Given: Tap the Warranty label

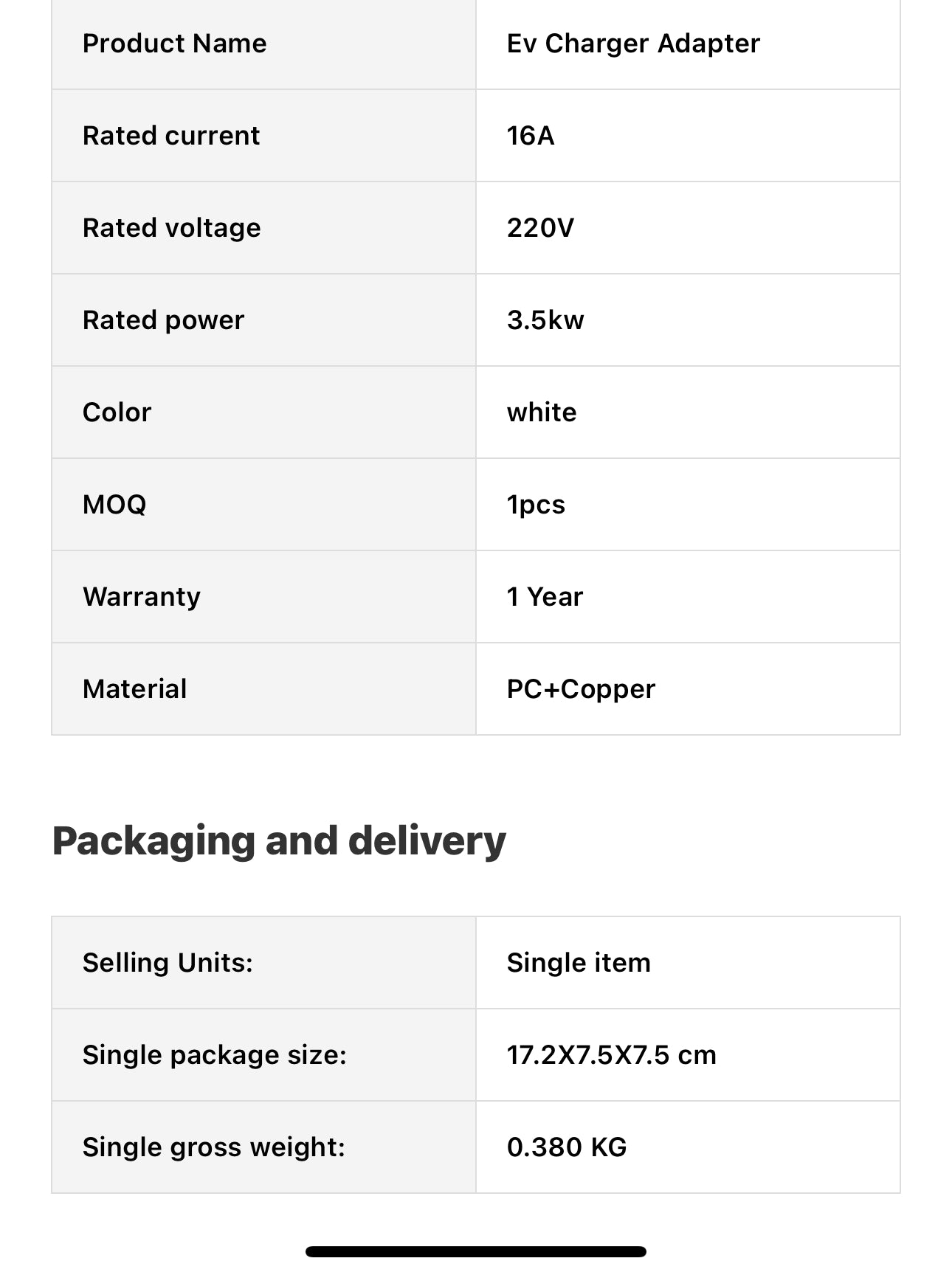Looking at the screenshot, I should tap(142, 597).
